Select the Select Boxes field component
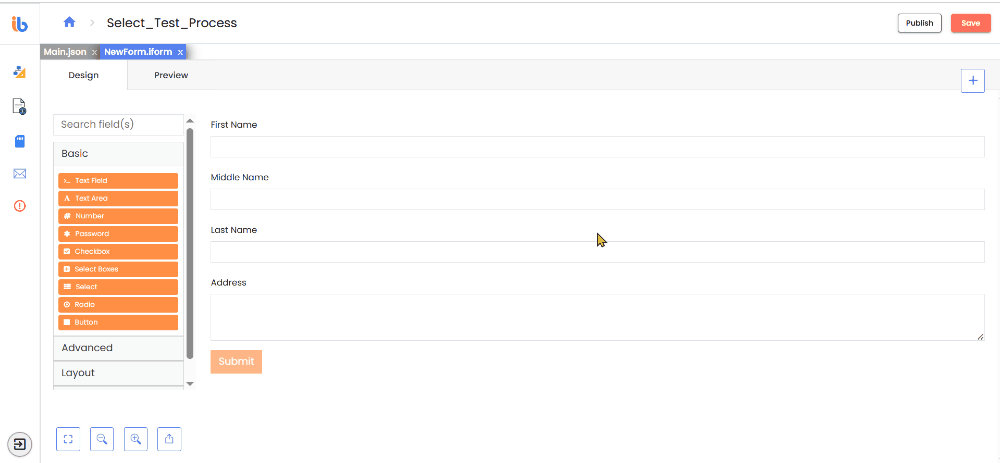The width and height of the screenshot is (1000, 463). click(x=118, y=269)
